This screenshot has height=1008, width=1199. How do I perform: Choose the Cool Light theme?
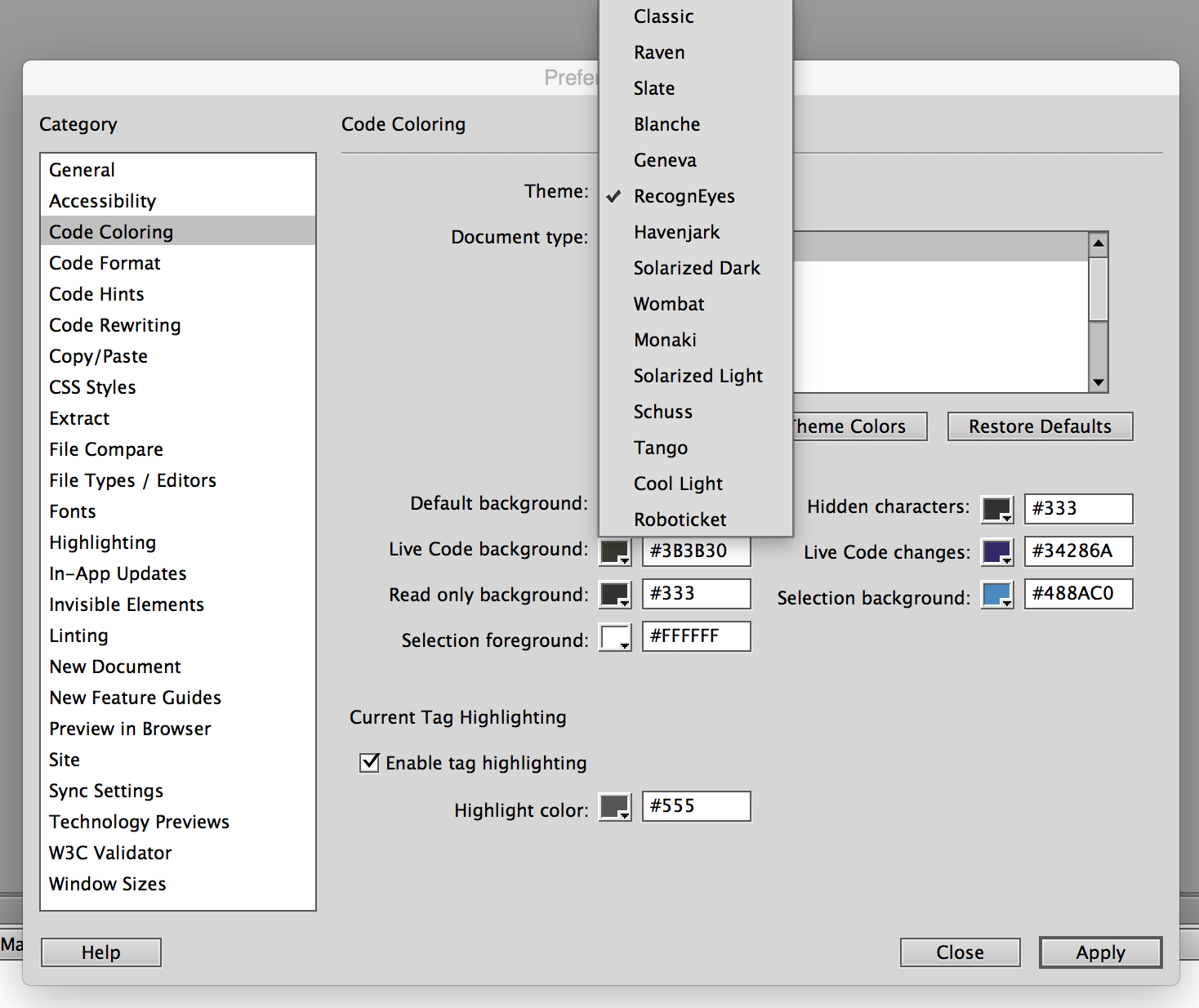point(678,483)
